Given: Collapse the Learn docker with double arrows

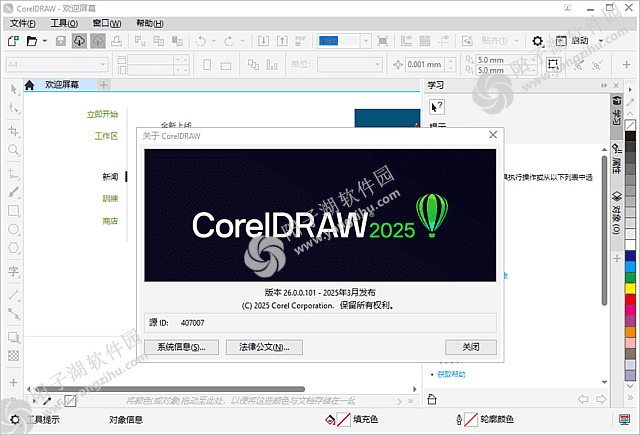Looking at the screenshot, I should coord(604,85).
